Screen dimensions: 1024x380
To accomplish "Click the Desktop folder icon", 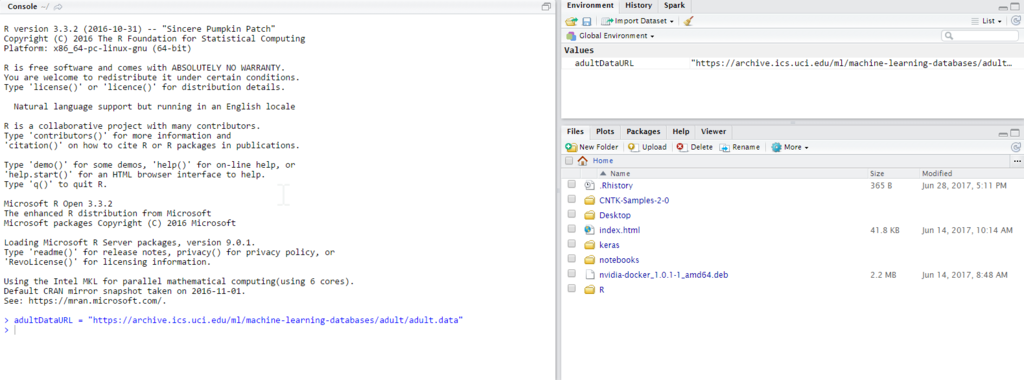I will point(589,215).
